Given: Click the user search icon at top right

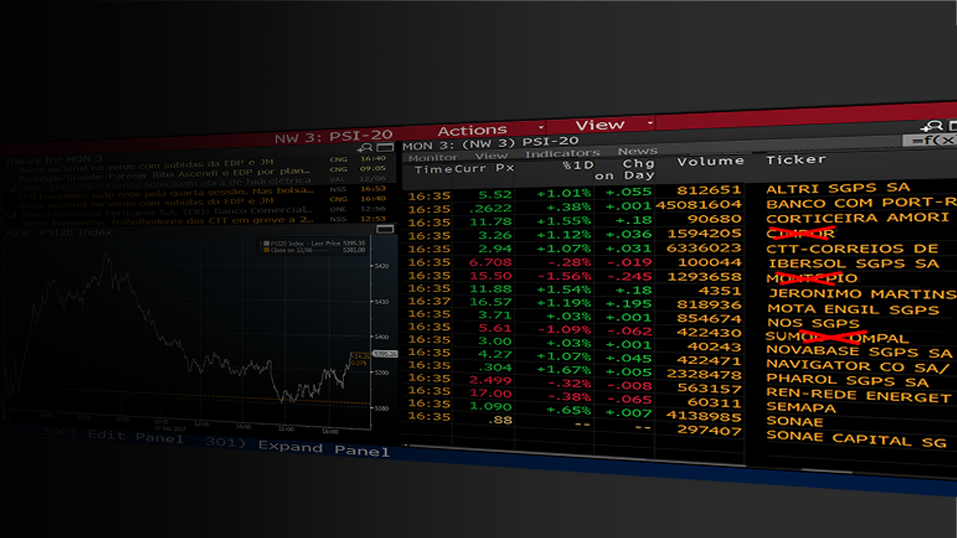Looking at the screenshot, I should coord(930,126).
